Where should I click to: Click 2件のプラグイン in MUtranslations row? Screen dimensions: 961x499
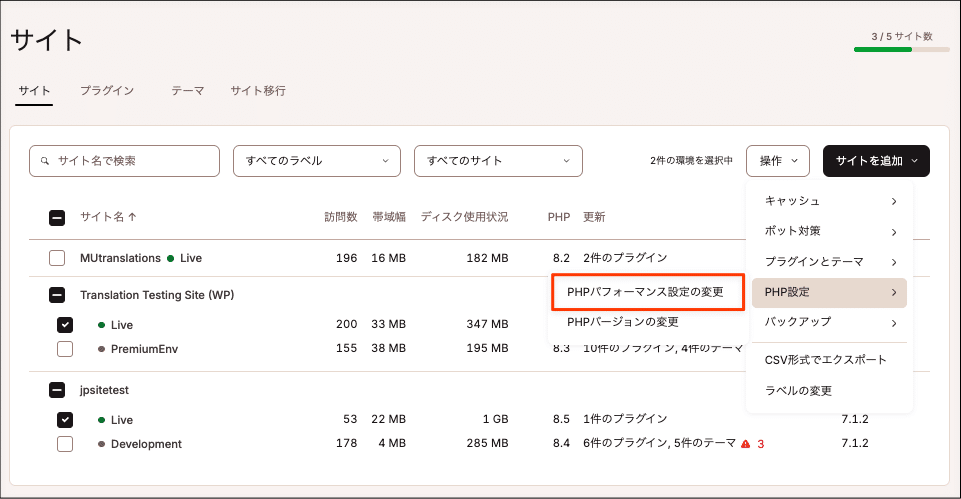625,258
